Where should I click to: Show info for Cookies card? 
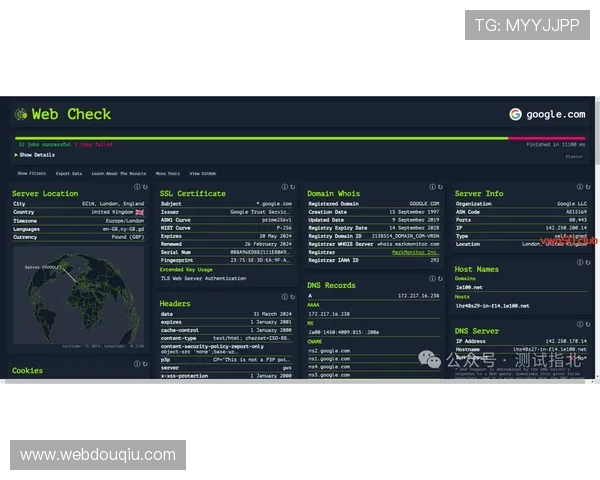(x=136, y=364)
